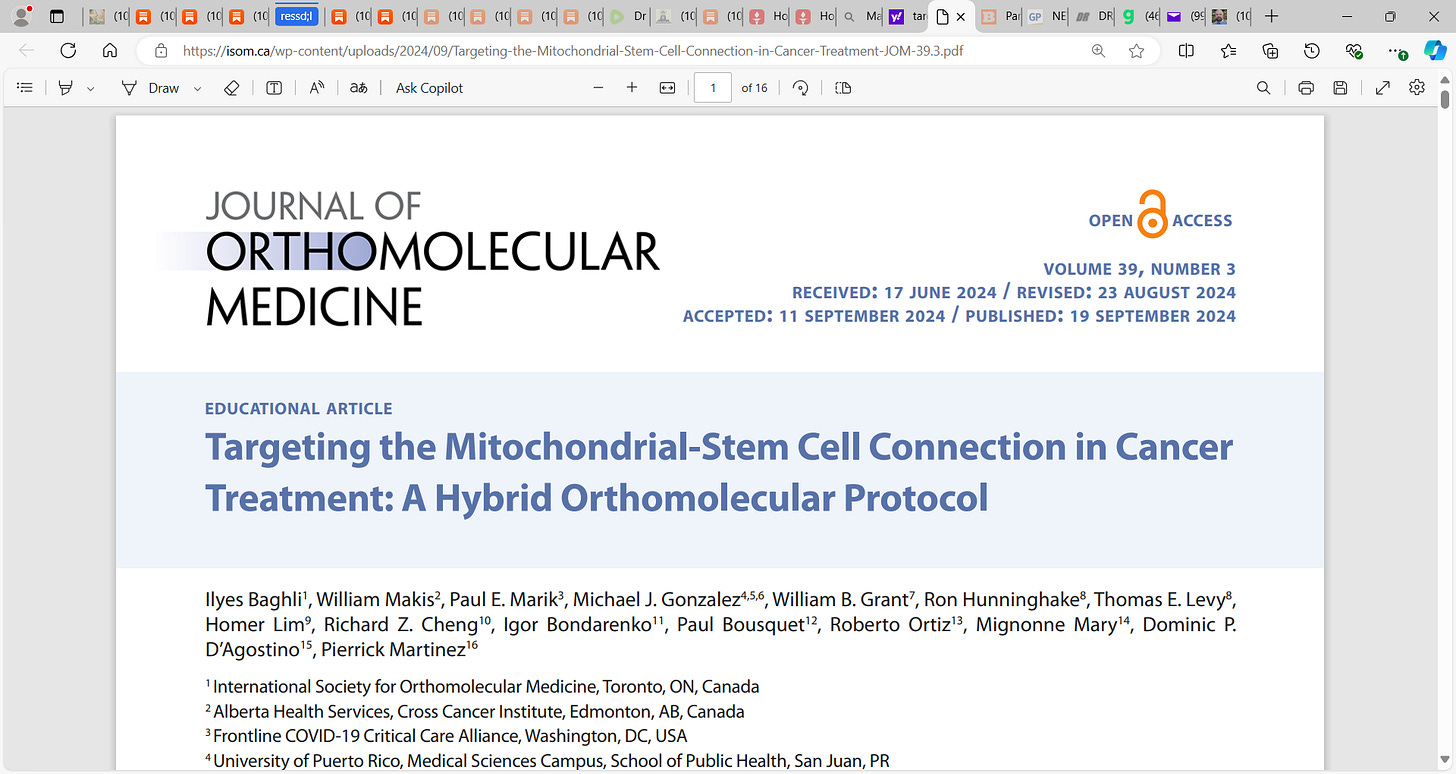Click the address bar zoom magnifier
This screenshot has height=774, width=1456.
pos(1098,51)
